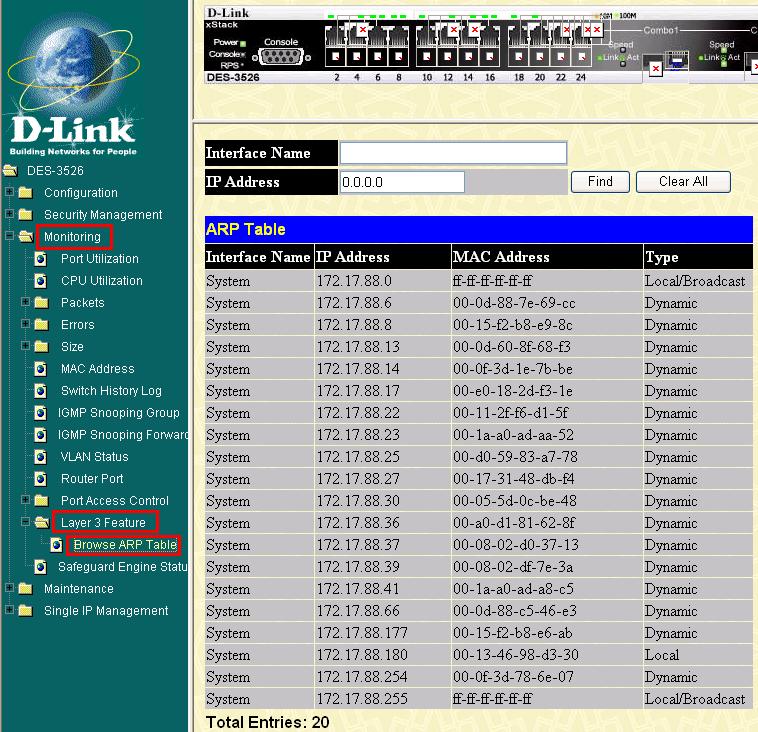Collapse the Monitoring tree node
758x732 pixels.
coord(9,236)
